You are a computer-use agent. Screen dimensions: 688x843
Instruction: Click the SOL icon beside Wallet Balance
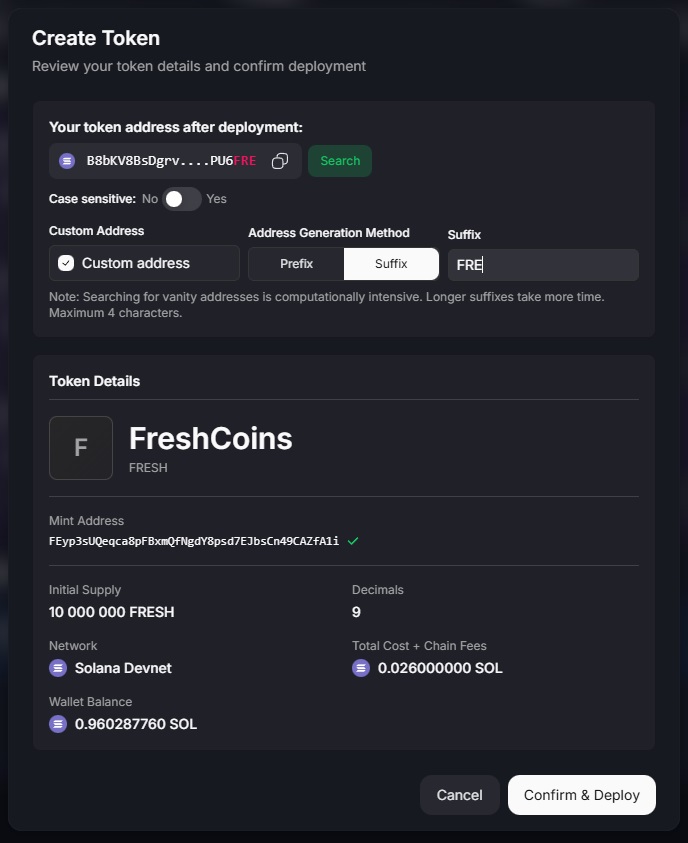click(x=58, y=723)
